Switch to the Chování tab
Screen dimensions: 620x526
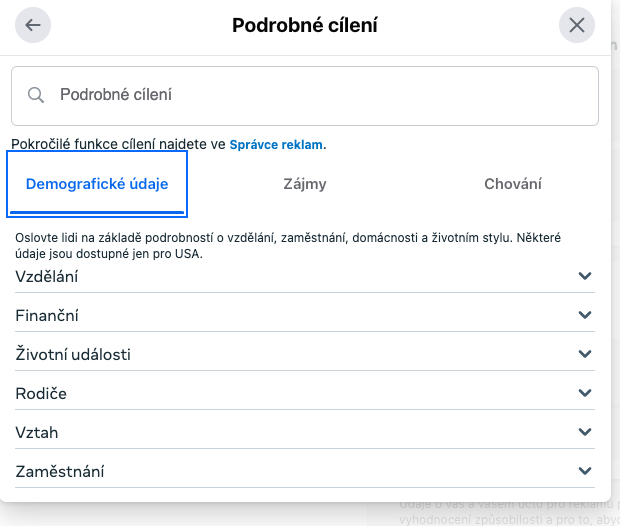point(513,184)
